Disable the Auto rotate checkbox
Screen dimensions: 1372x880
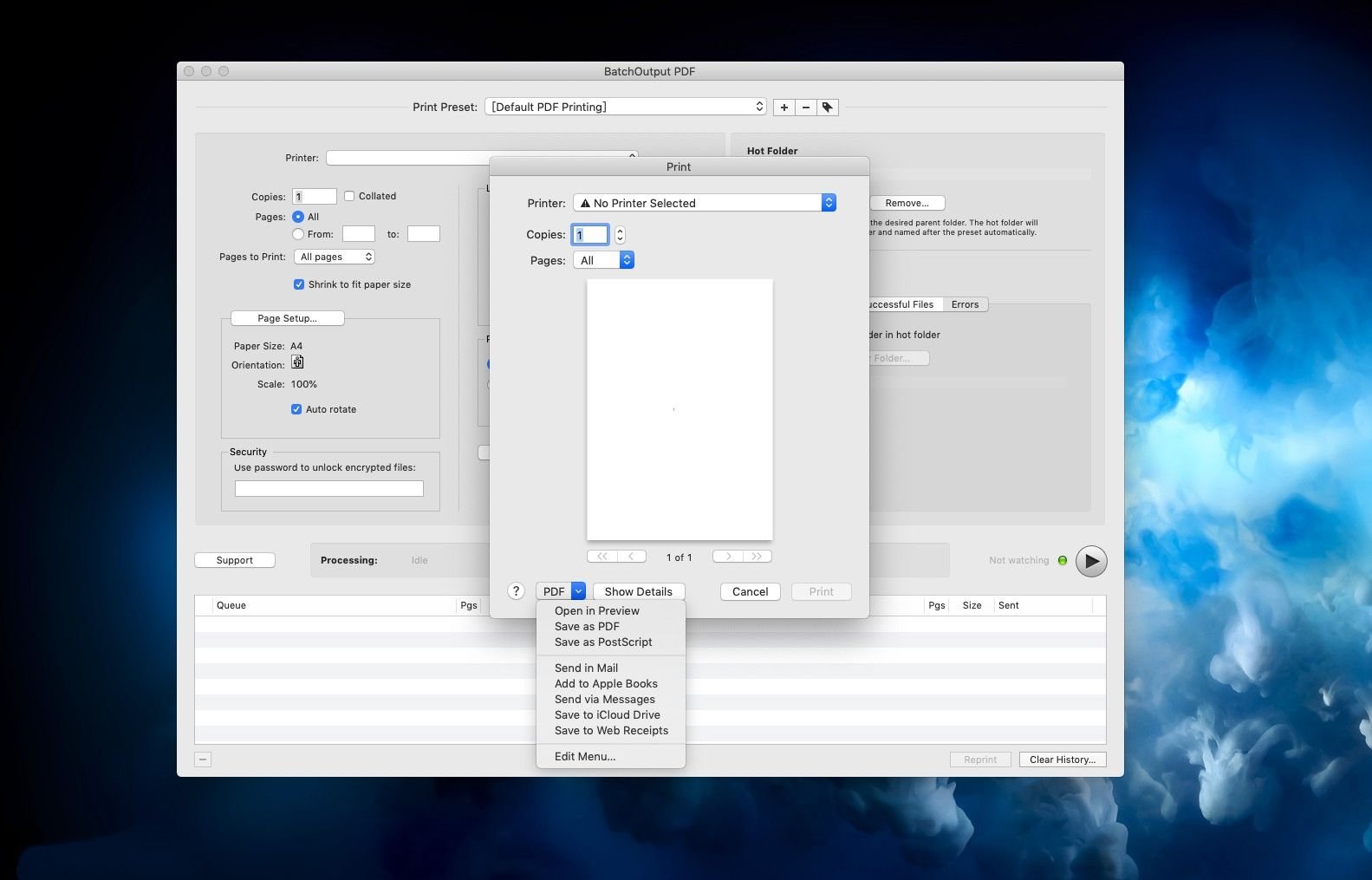(x=296, y=409)
